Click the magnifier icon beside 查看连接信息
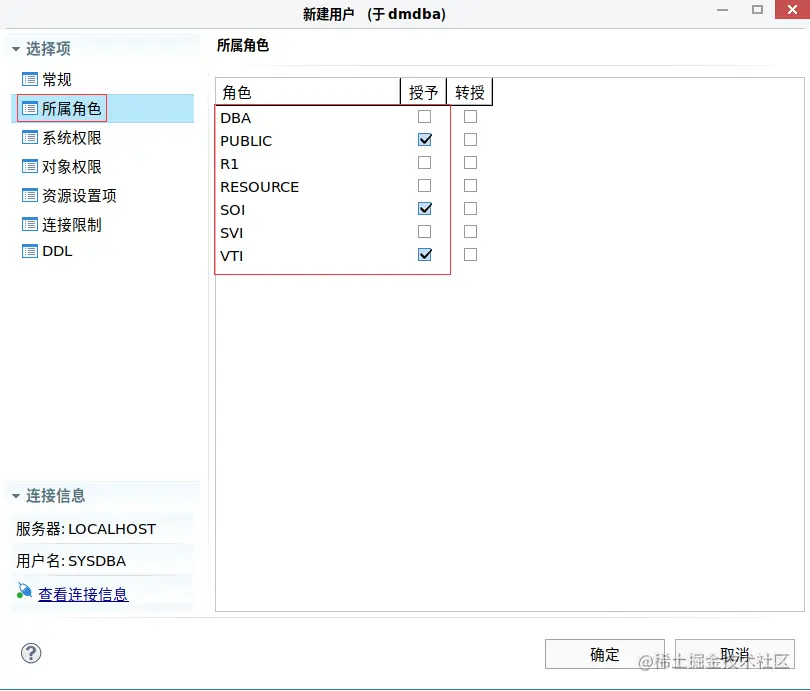 tap(25, 592)
